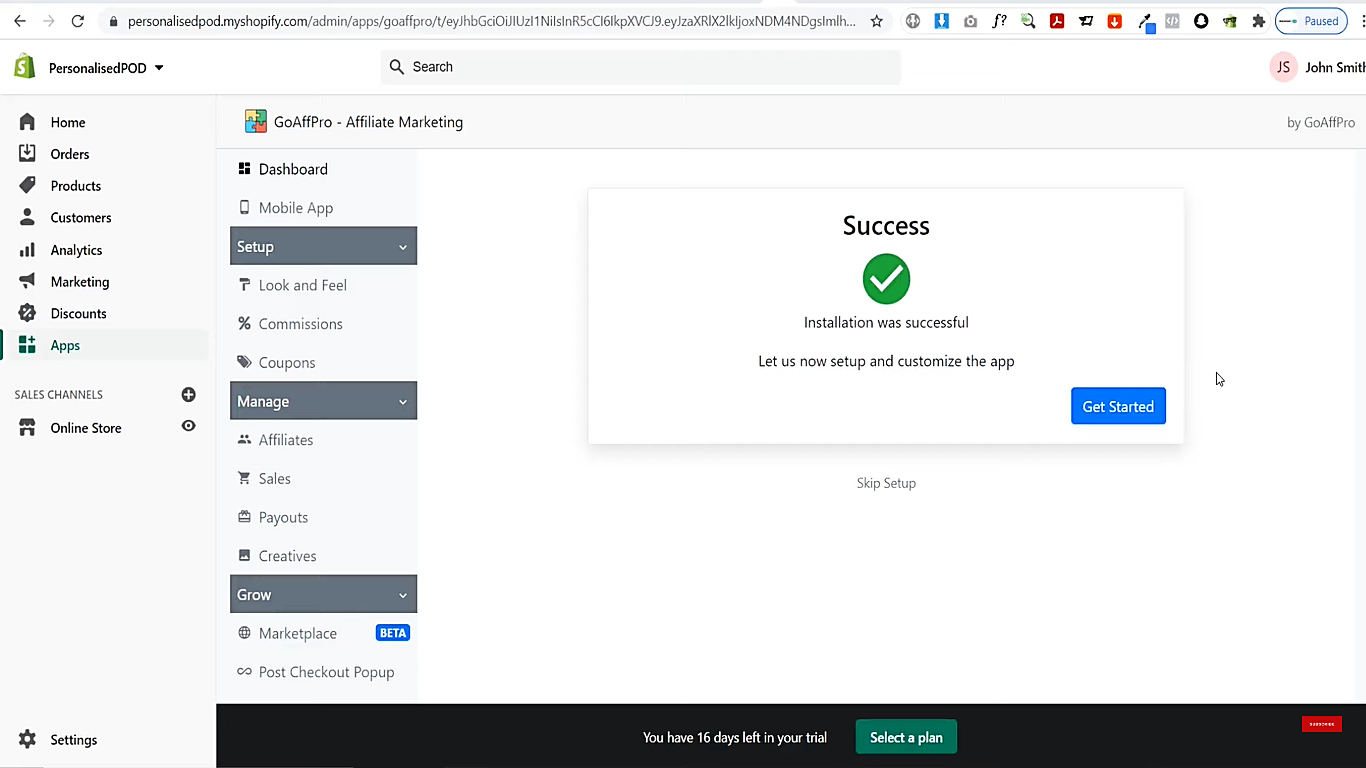Open the green magnifier extension
Screen dimensions: 1366x768
[1028, 21]
